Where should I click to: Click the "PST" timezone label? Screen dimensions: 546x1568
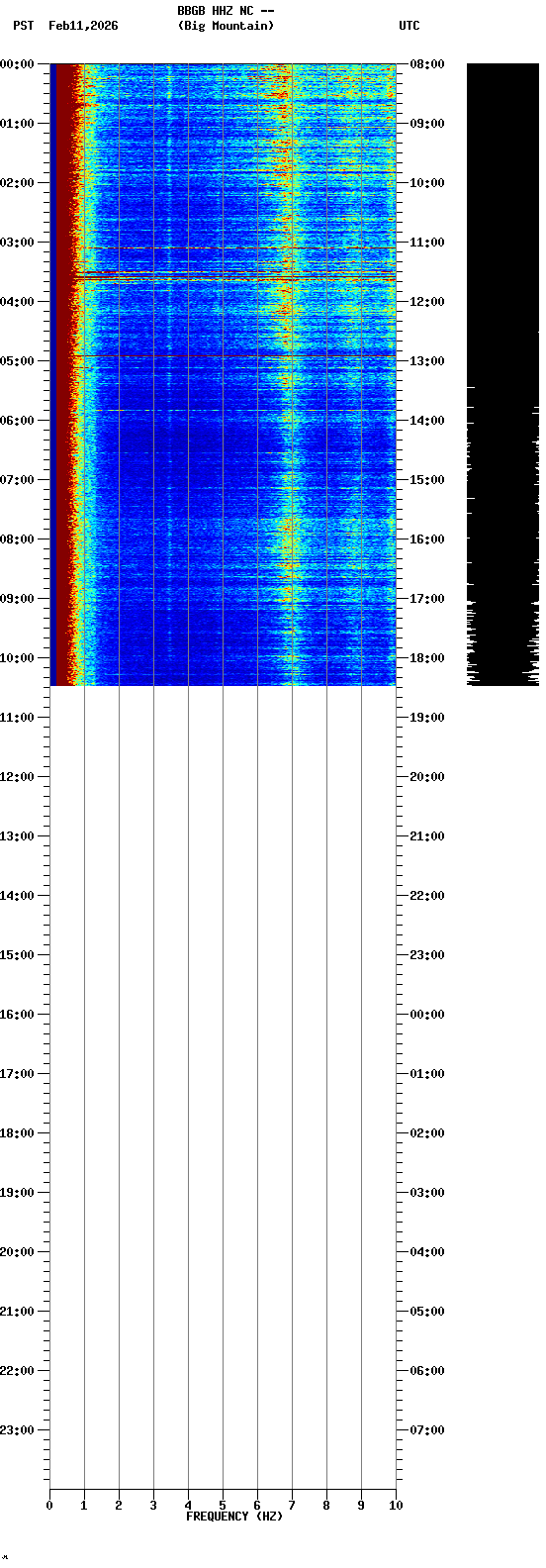pos(23,26)
